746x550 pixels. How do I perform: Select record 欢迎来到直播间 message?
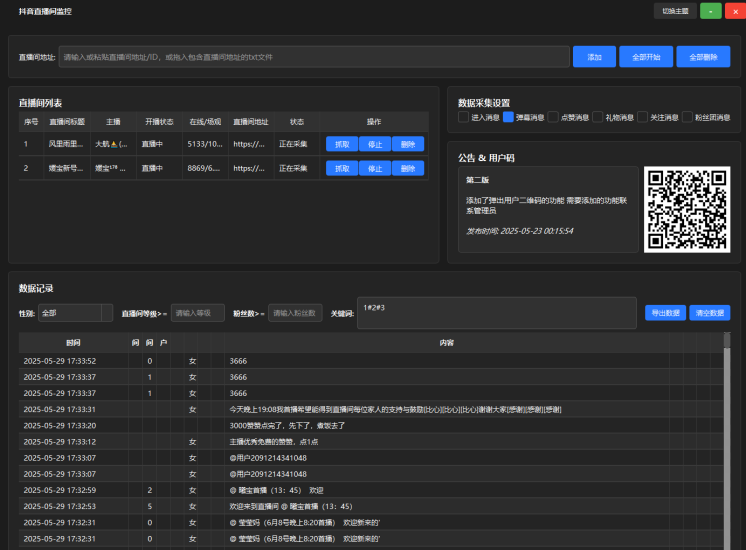pos(371,506)
